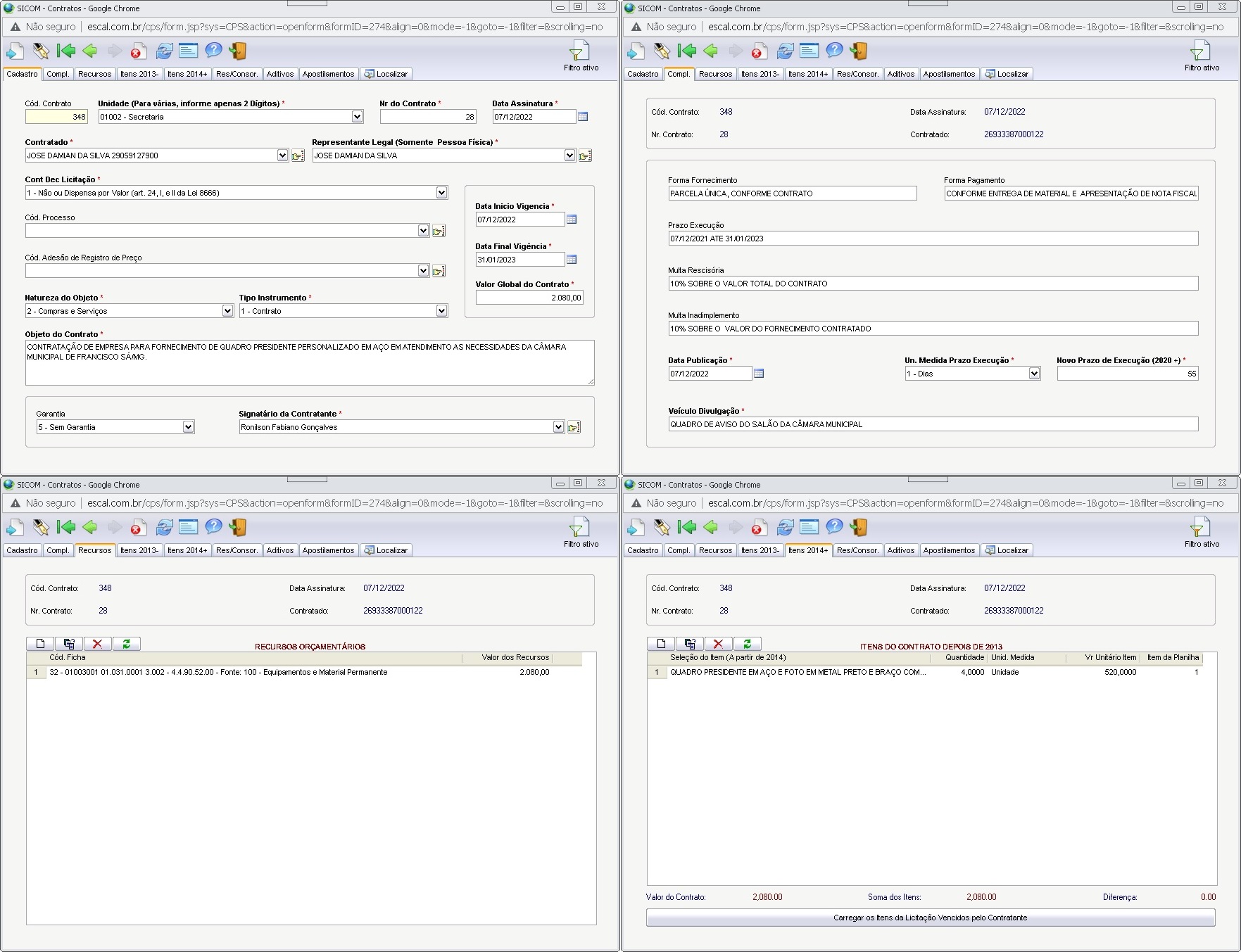Click lookup icon next to Signatário da Contratante
Screen dimensions: 1241x952
[x=574, y=427]
